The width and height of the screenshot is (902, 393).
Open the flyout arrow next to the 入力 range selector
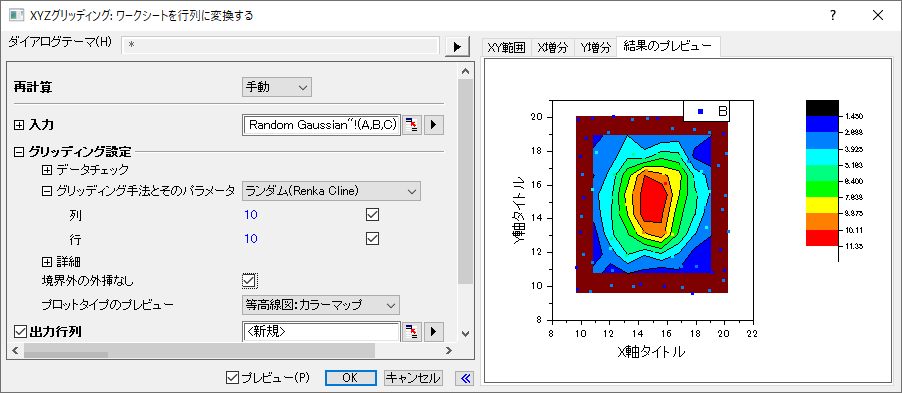pos(434,125)
